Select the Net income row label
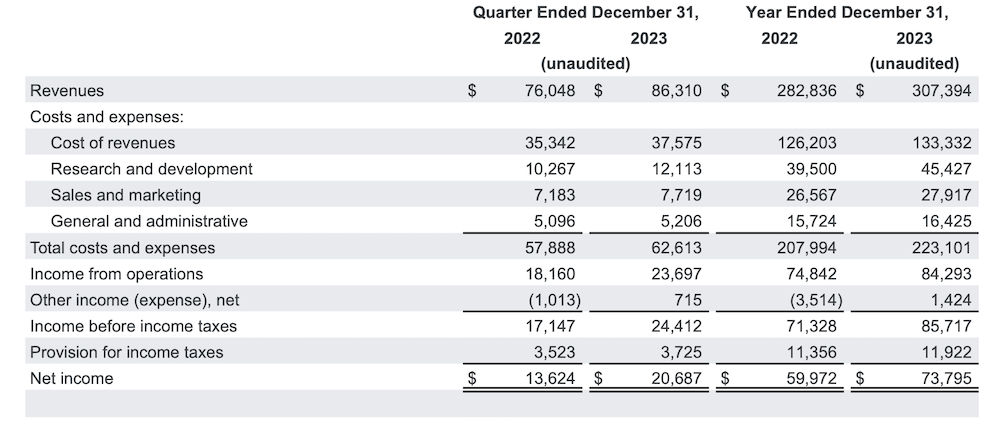Screen dimensions: 1000x421 click(72, 379)
